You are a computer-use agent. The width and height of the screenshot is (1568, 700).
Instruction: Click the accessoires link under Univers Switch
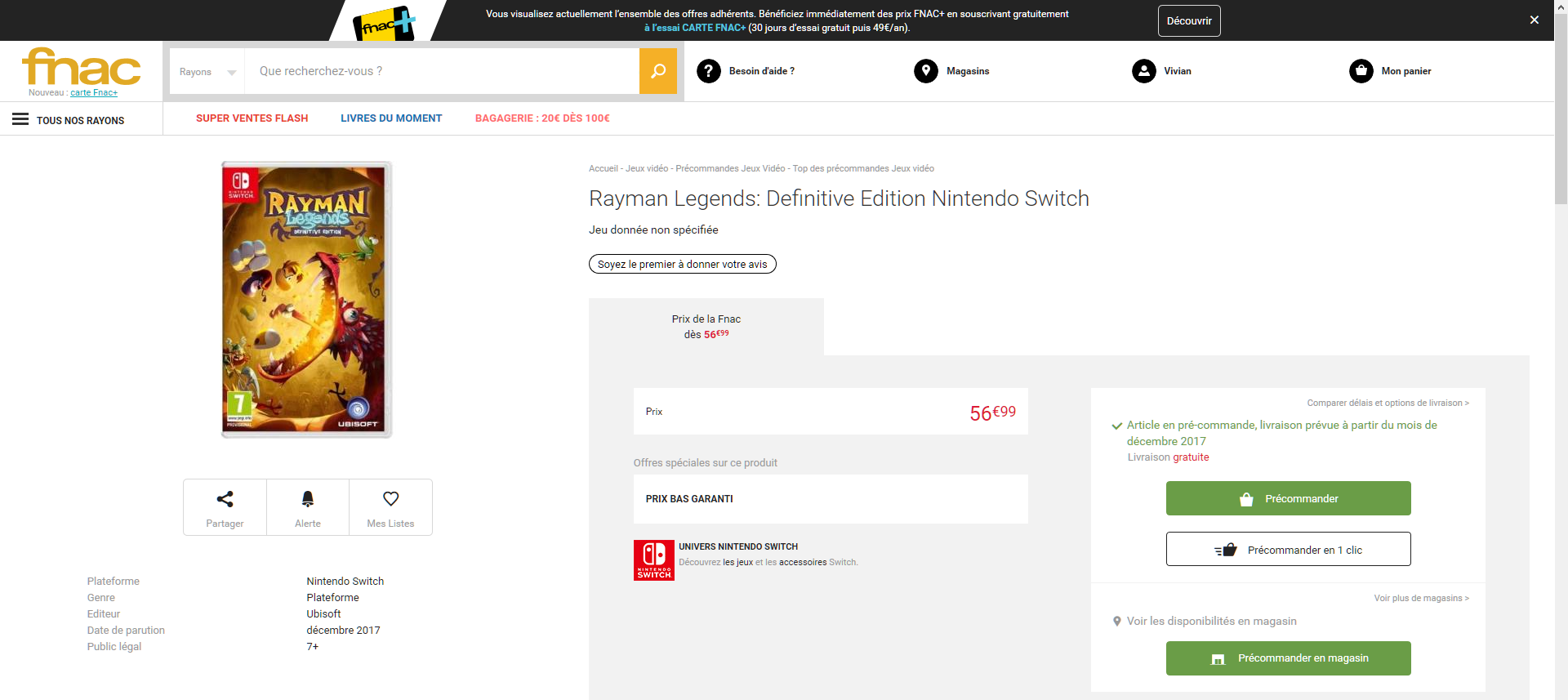coord(803,562)
